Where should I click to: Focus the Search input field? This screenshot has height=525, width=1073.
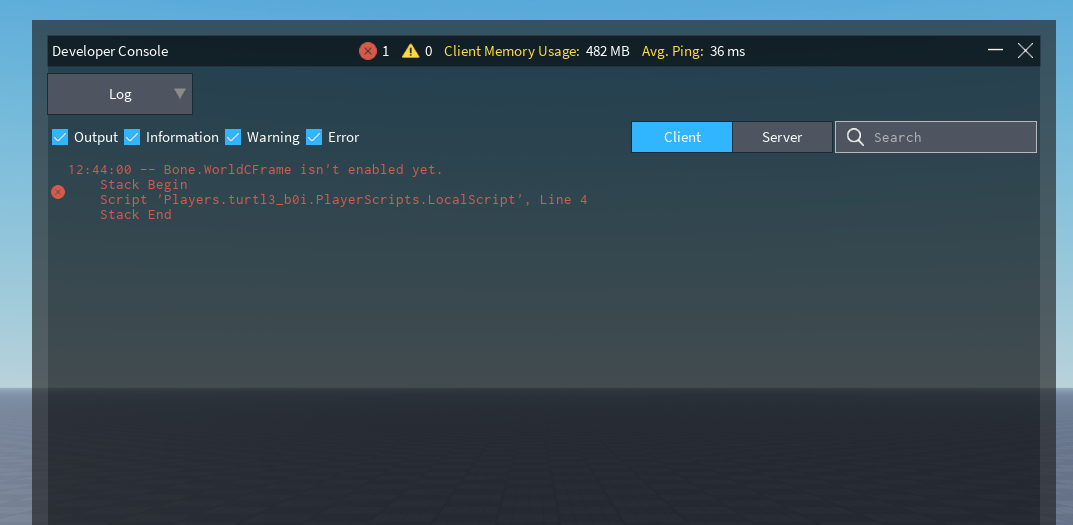coord(935,137)
